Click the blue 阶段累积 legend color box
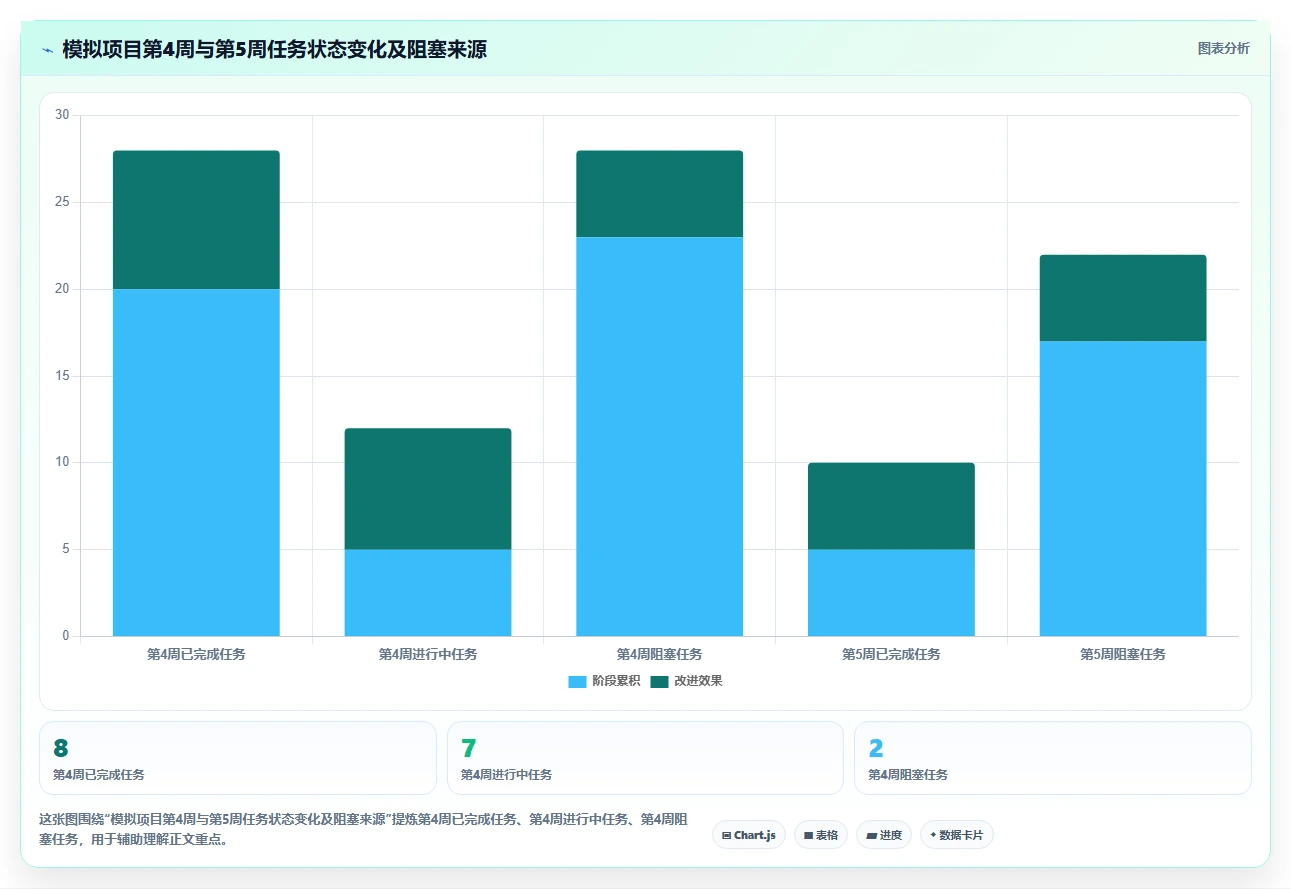Image resolution: width=1291 pixels, height=889 pixels. (577, 681)
